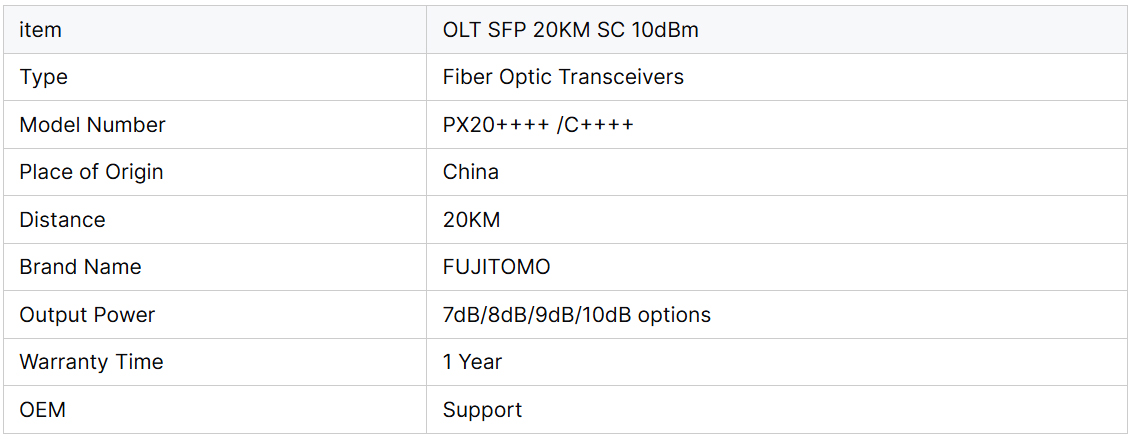Select the 'Support' value cell

click(x=482, y=410)
